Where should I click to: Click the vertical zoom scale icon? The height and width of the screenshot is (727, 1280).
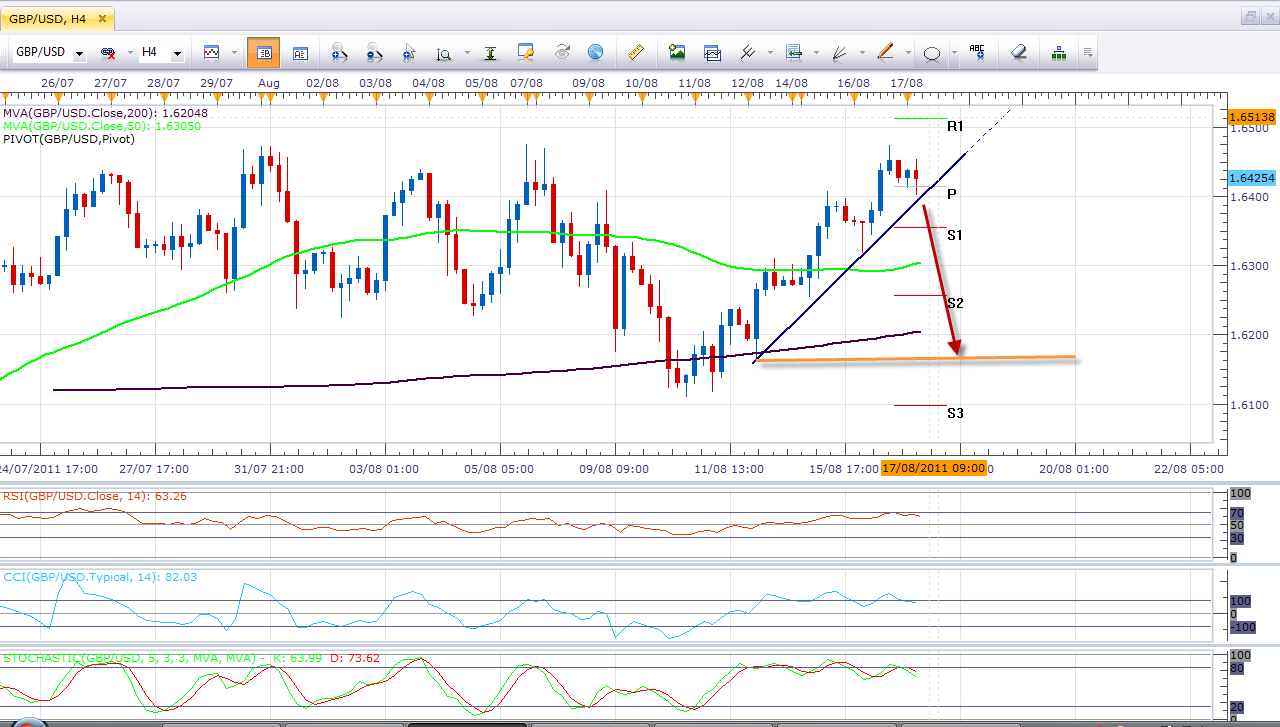[443, 53]
